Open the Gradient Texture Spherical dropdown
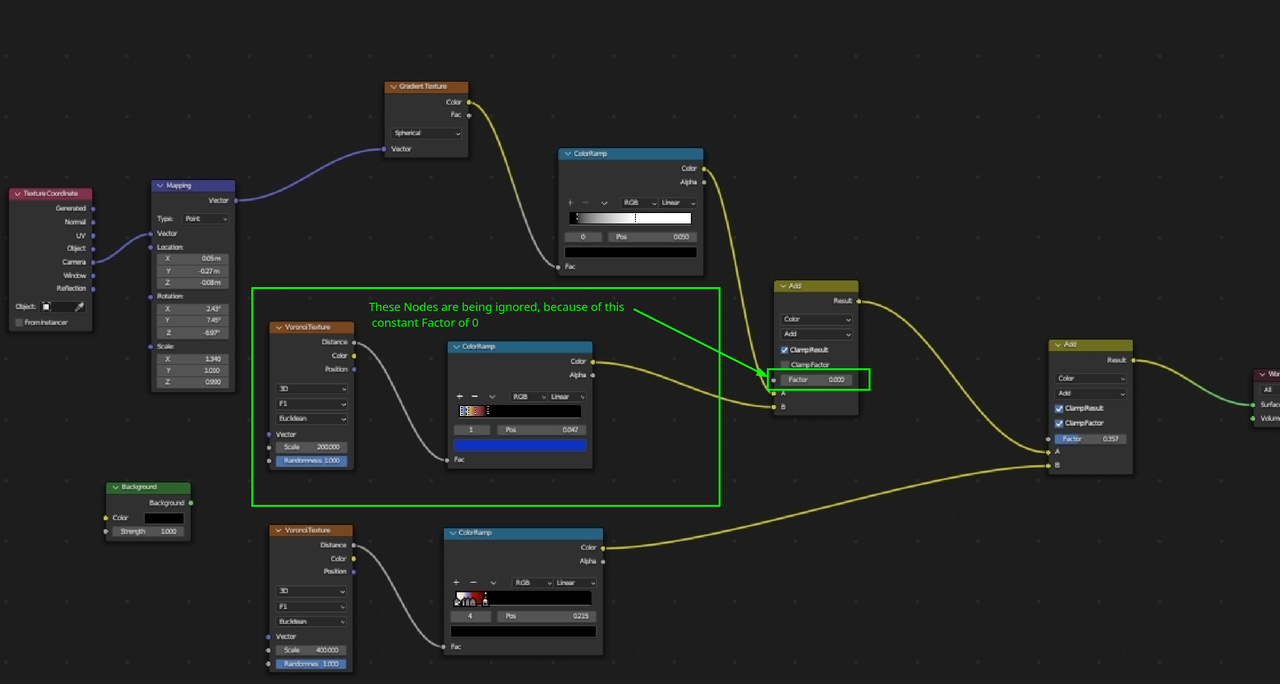Screen dimensions: 1280x684 [x=427, y=133]
